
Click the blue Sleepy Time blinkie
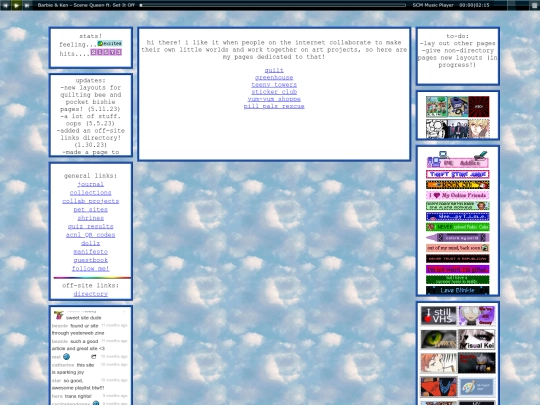[x=458, y=217]
